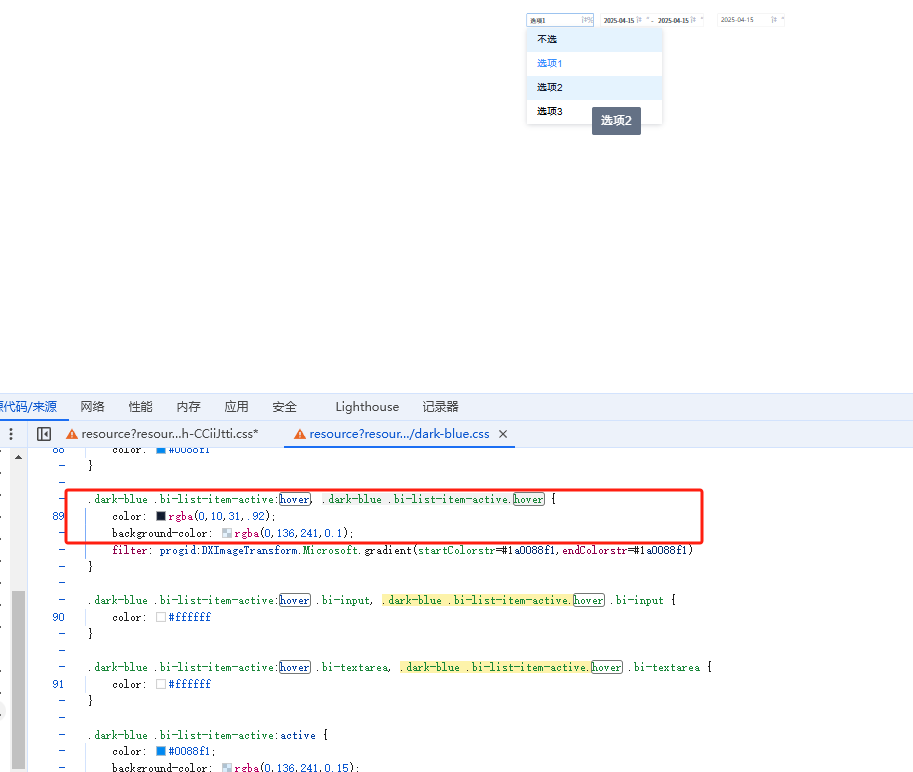Image resolution: width=913 pixels, height=772 pixels.
Task: Open swatch for rgba(0,136,241,0.15) background-color
Action: pyautogui.click(x=227, y=767)
